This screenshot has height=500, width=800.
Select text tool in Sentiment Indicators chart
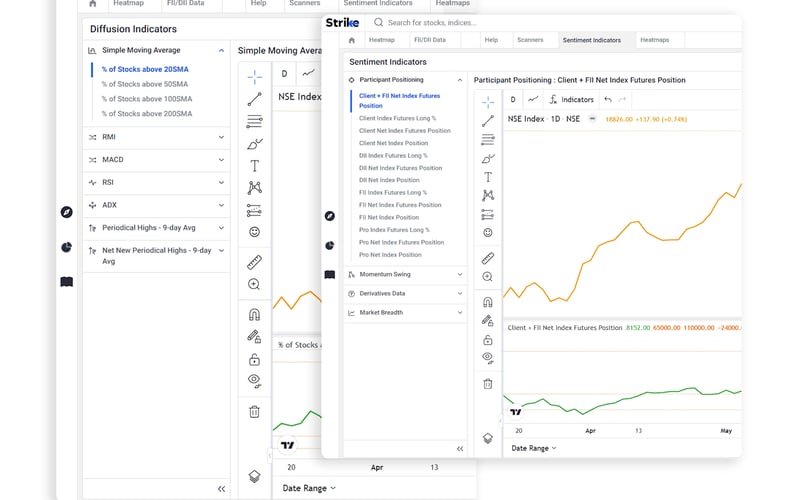[x=488, y=177]
